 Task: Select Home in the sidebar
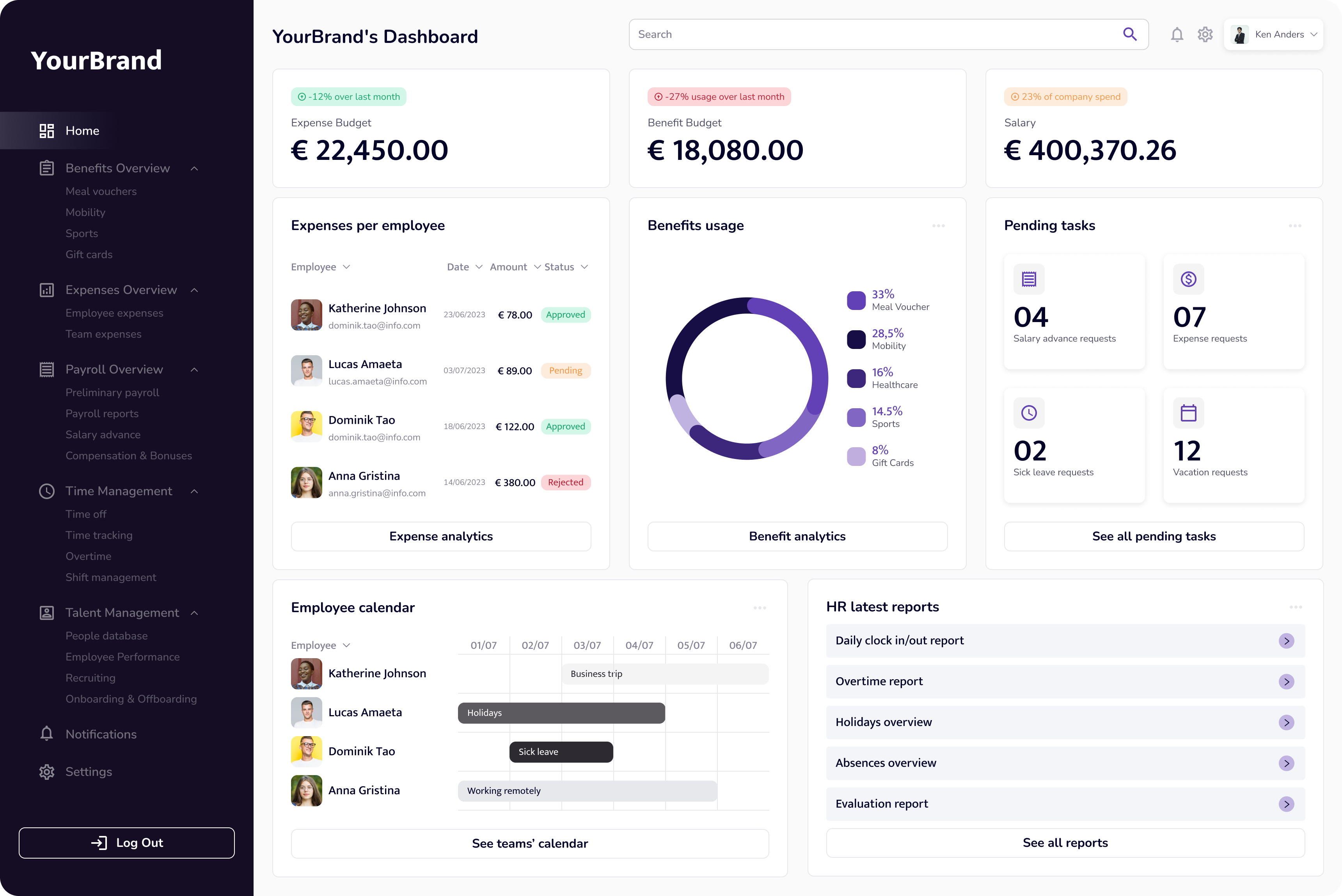(x=82, y=131)
